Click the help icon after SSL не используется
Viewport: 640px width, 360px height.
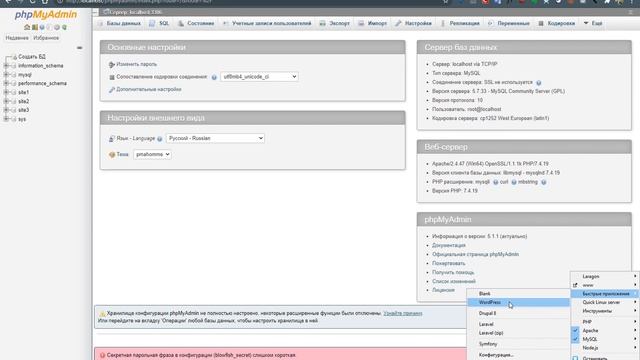click(538, 83)
